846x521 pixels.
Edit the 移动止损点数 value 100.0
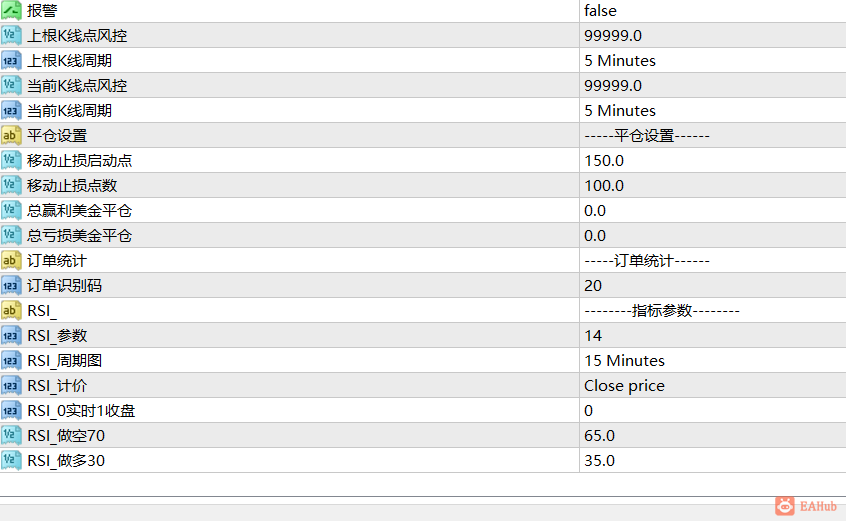[713, 186]
